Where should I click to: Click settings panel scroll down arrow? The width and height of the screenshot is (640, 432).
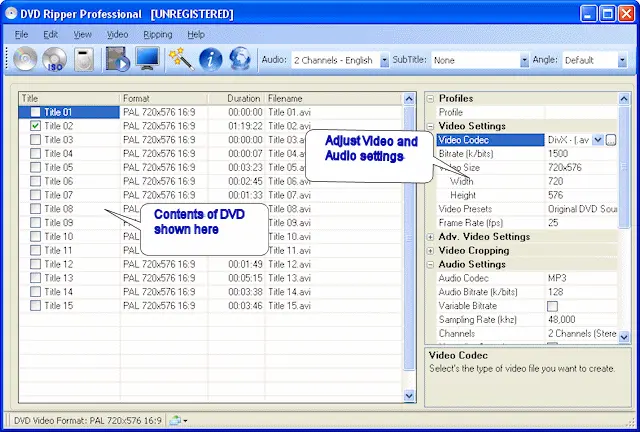point(624,337)
